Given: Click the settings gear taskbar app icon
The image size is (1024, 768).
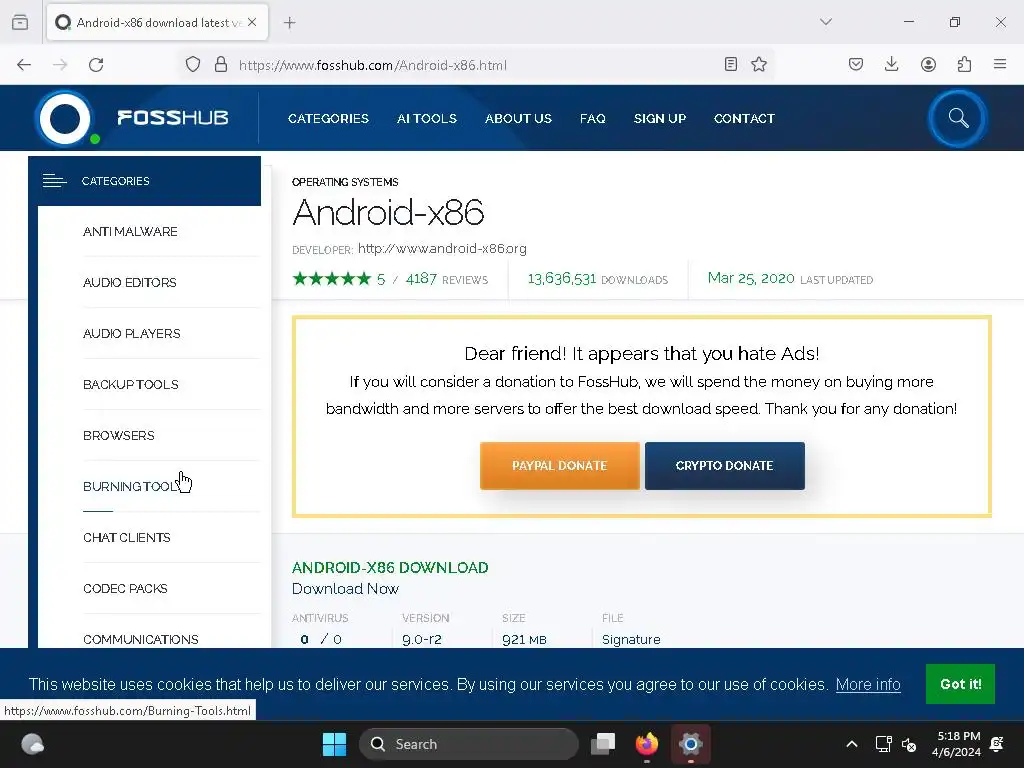Looking at the screenshot, I should click(690, 744).
